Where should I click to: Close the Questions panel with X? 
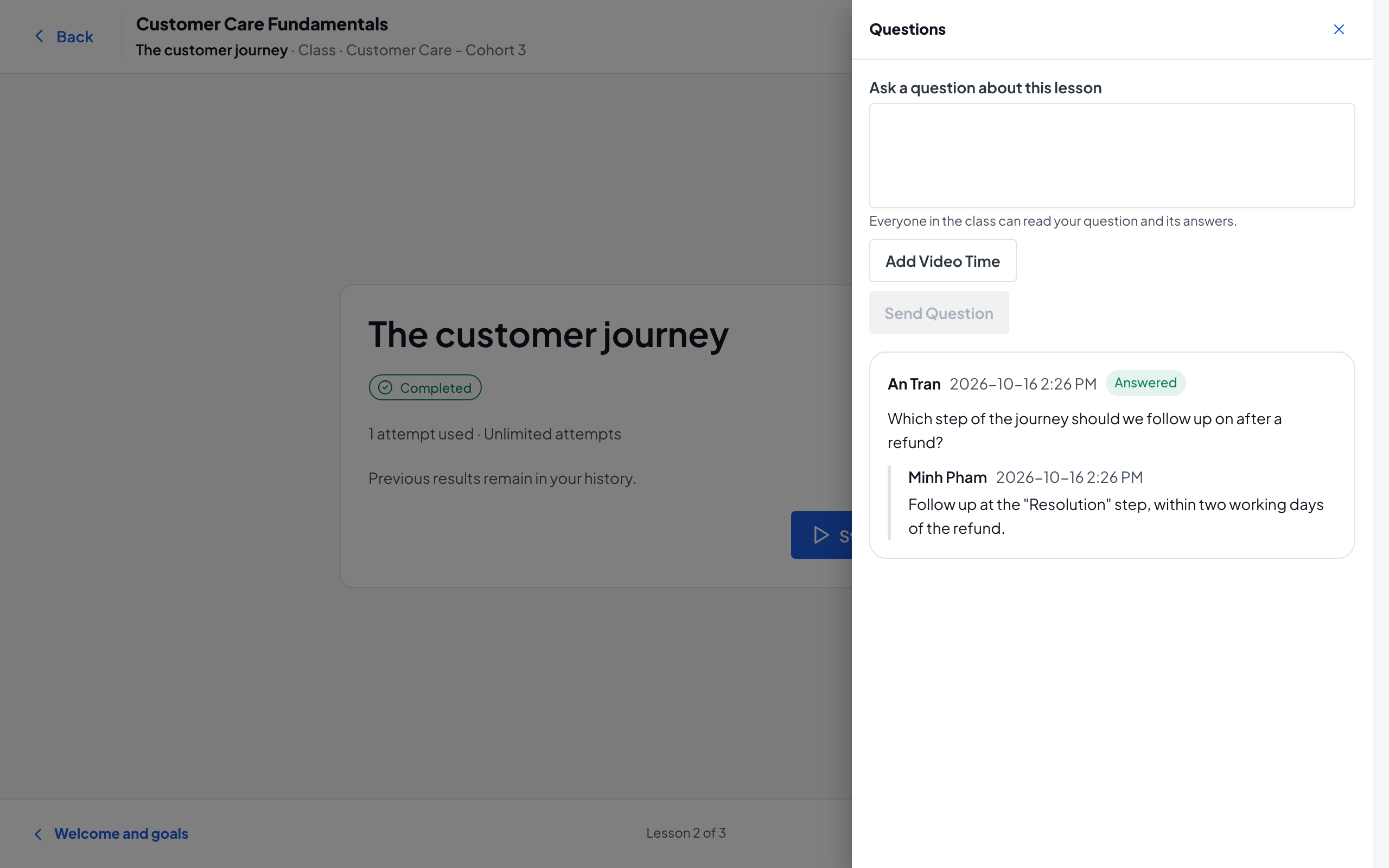(x=1339, y=29)
